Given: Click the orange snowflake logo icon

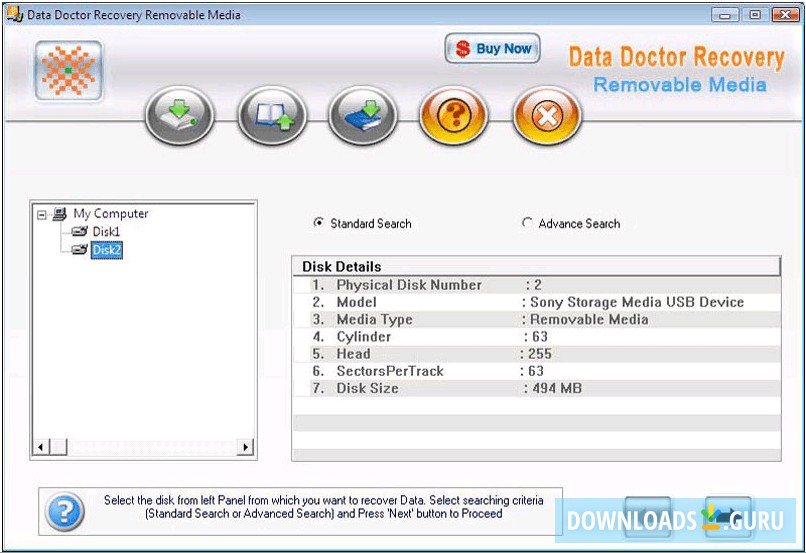Looking at the screenshot, I should click(x=68, y=70).
